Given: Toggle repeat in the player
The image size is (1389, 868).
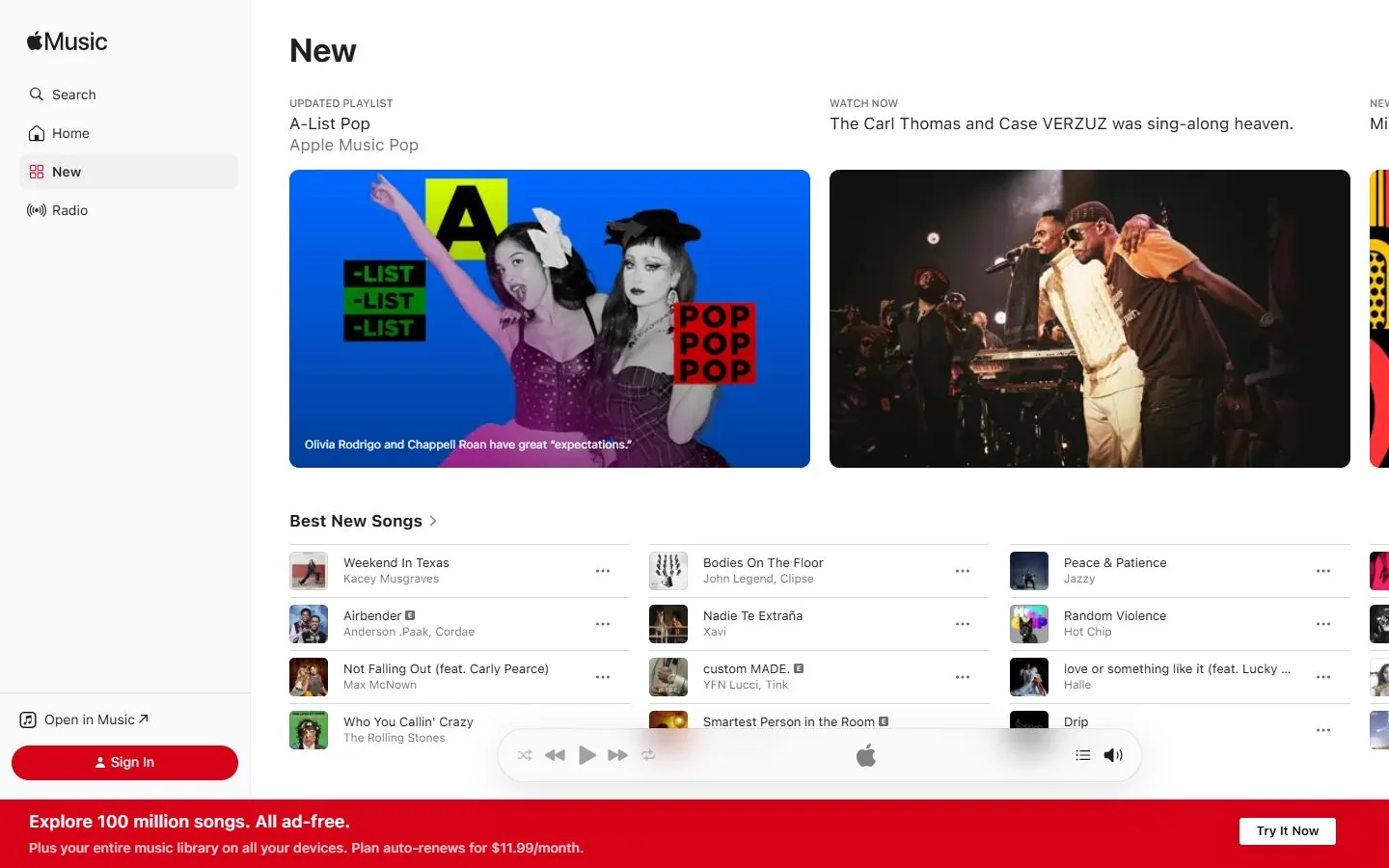Looking at the screenshot, I should point(648,755).
